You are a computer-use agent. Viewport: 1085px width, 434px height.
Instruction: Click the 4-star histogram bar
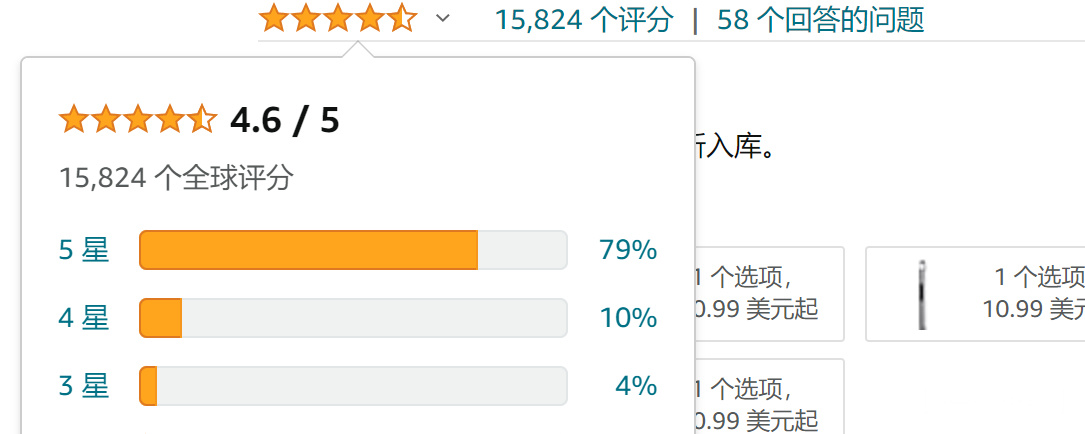tap(354, 318)
